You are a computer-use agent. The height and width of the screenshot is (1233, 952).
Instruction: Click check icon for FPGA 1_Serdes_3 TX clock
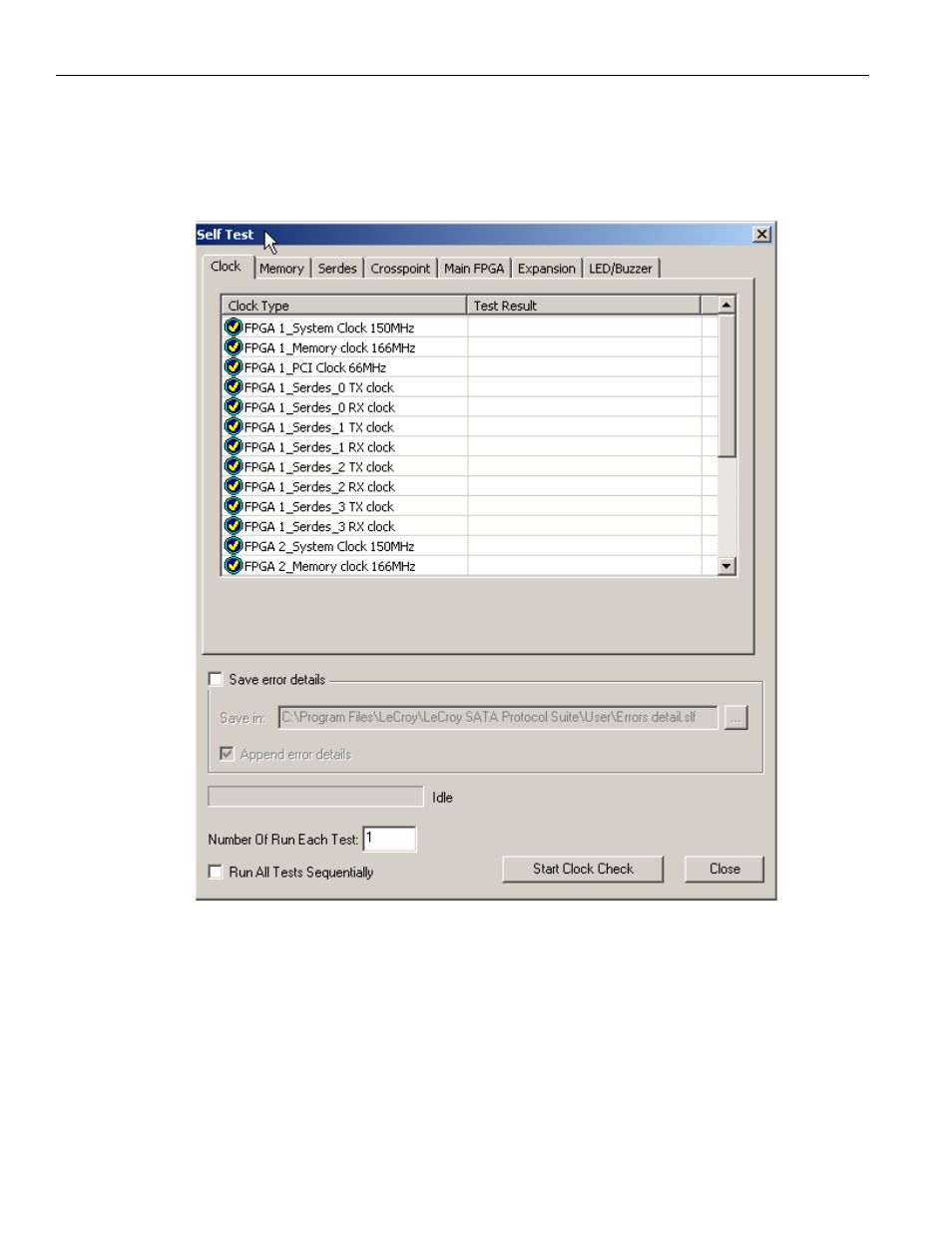click(x=234, y=507)
